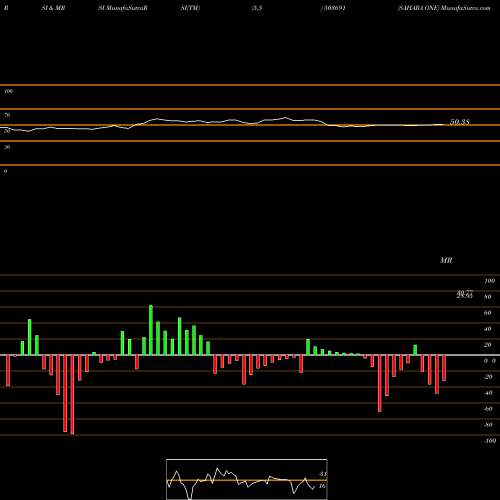This screenshot has height=500, width=500.
Task: Click the MR axis label 80
Action: (x=487, y=297)
